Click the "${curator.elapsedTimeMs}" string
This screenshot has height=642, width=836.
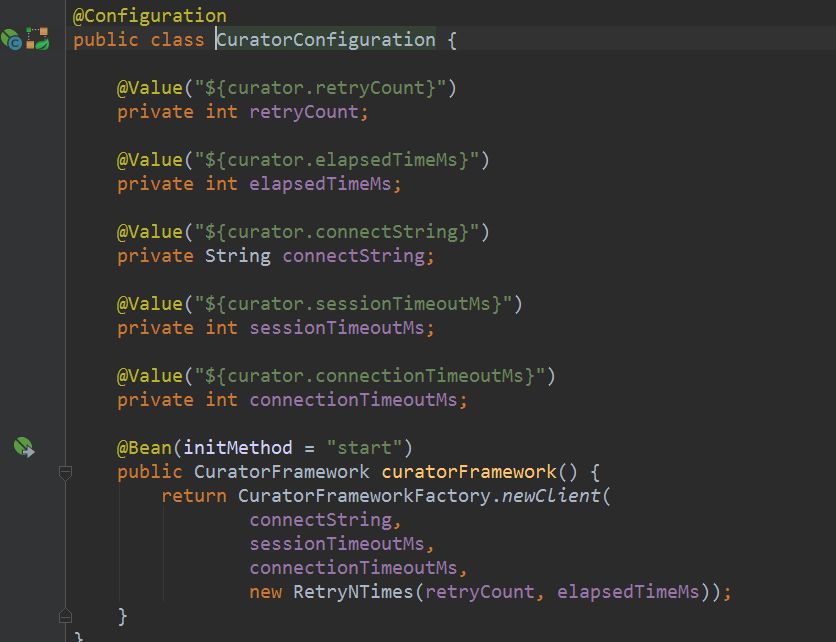(337, 160)
